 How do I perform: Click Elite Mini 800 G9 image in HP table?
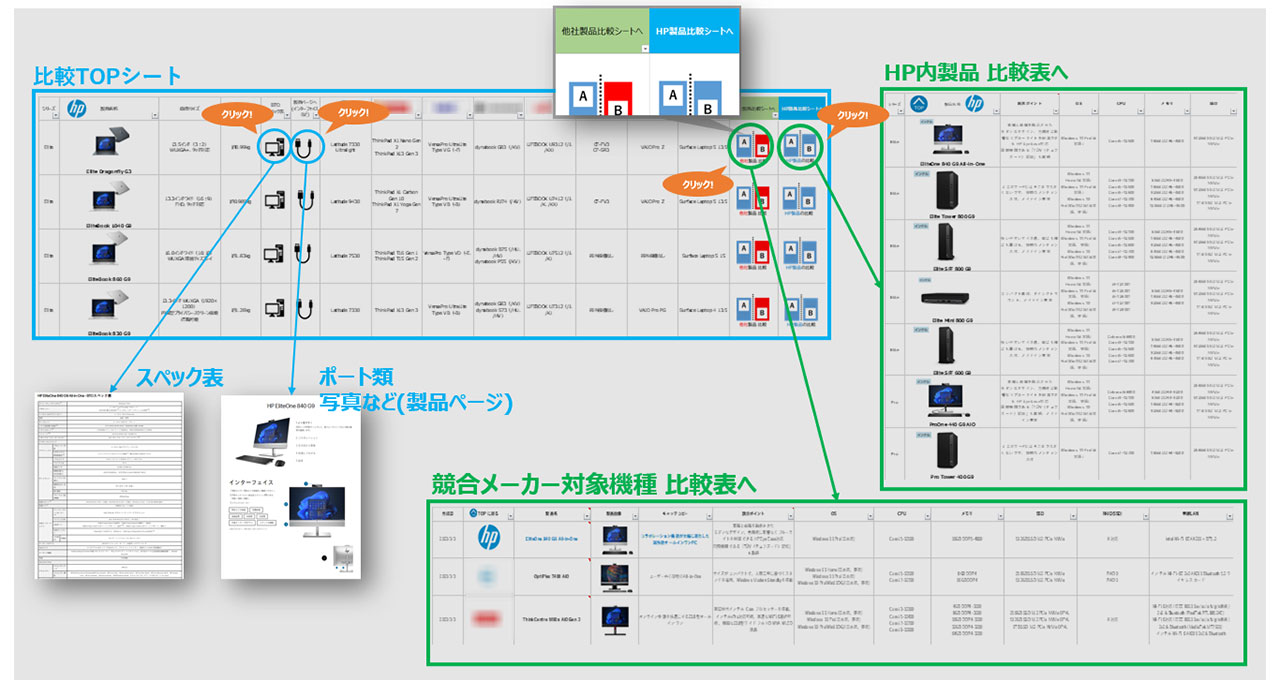[945, 297]
